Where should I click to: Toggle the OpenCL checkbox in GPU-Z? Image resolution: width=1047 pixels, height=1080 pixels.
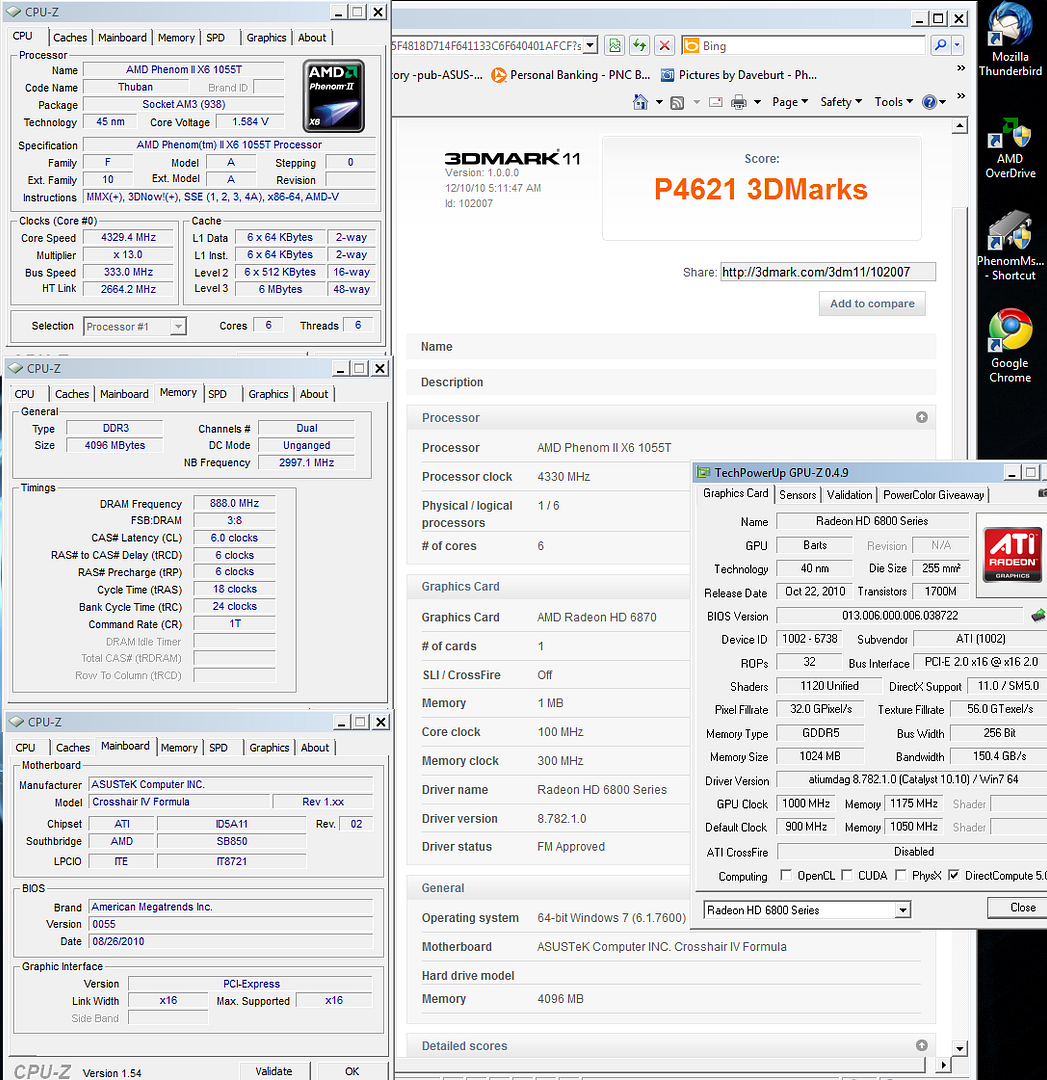coord(785,875)
